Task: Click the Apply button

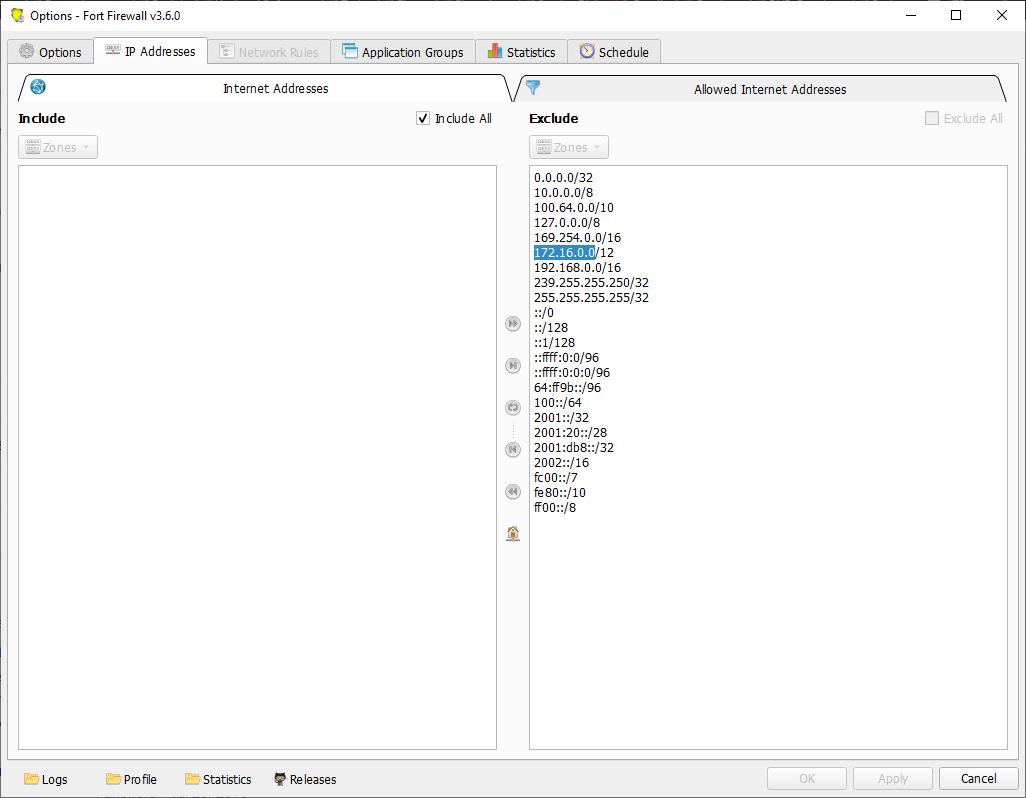Action: [x=892, y=779]
